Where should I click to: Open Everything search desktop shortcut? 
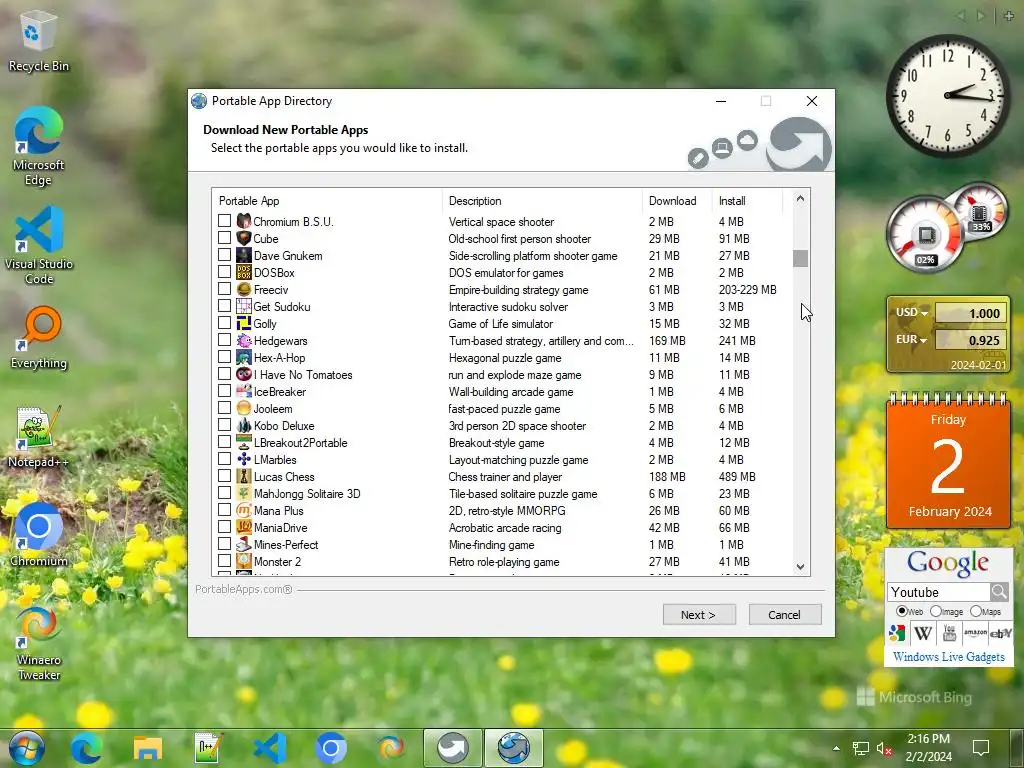[39, 338]
